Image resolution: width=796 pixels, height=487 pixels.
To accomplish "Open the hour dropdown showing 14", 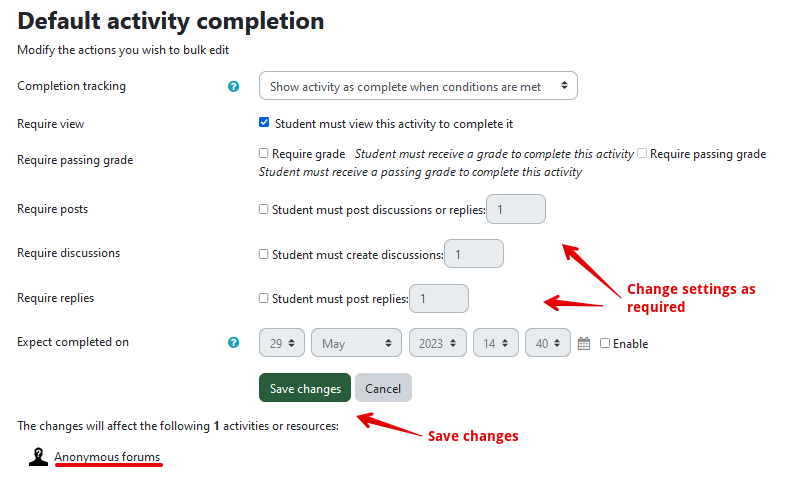I will [495, 343].
